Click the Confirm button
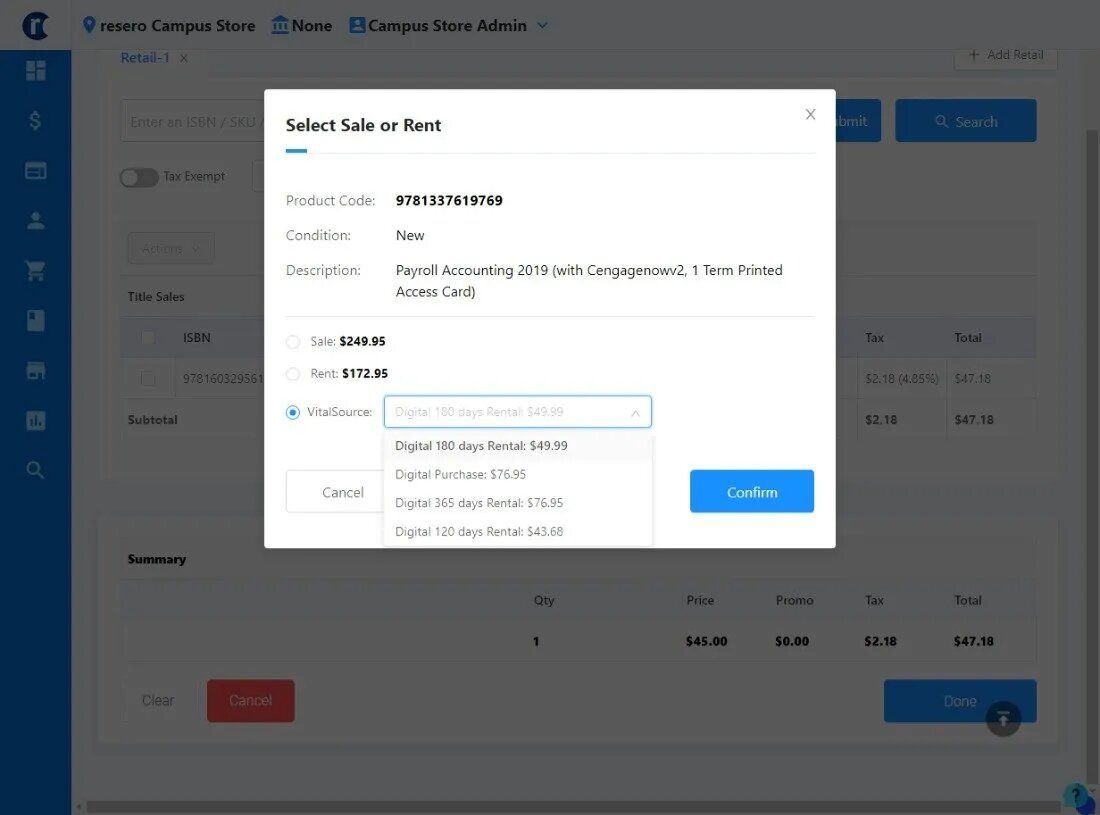The height and width of the screenshot is (815, 1100). (751, 491)
